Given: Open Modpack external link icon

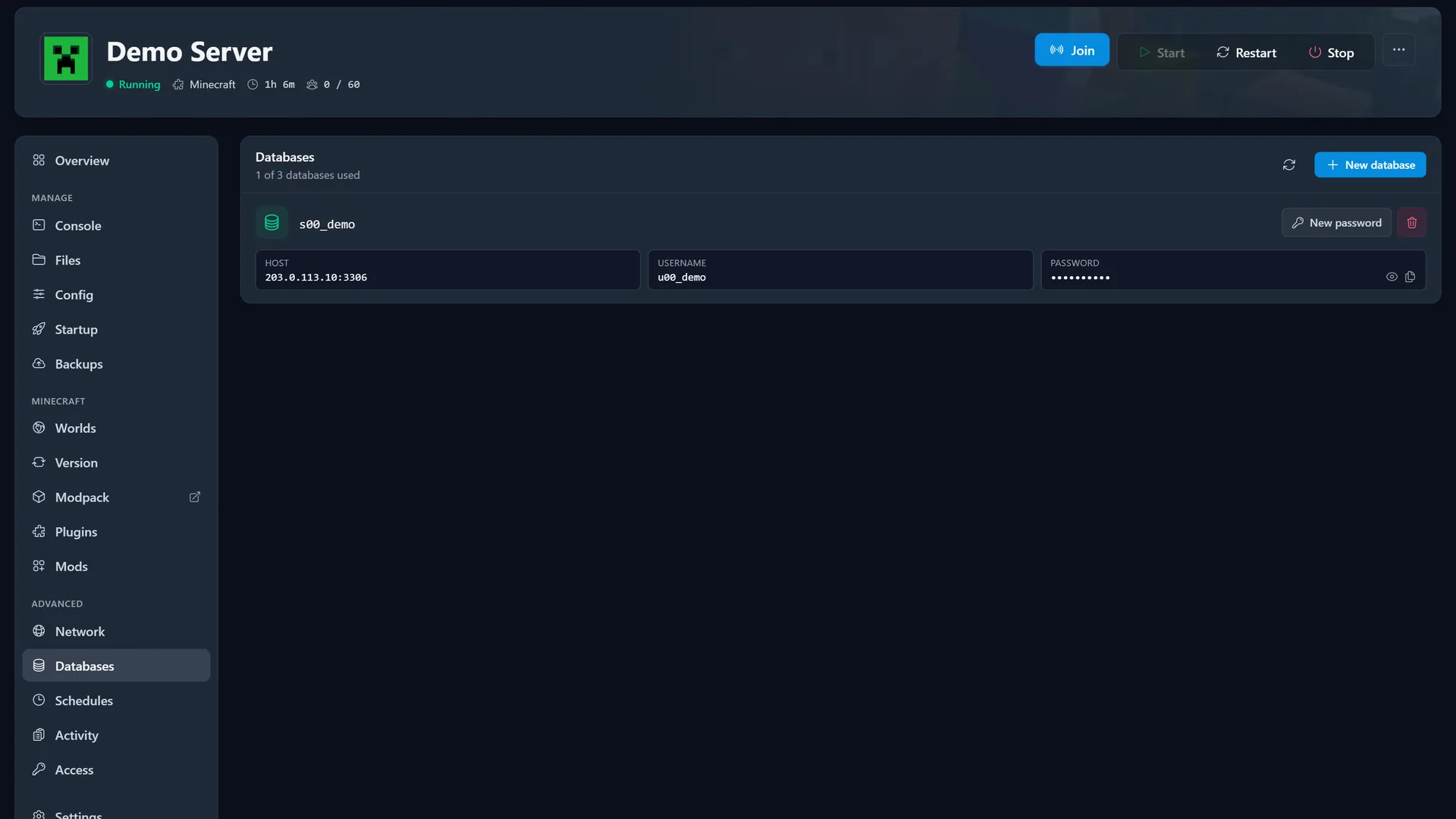Looking at the screenshot, I should pos(195,497).
